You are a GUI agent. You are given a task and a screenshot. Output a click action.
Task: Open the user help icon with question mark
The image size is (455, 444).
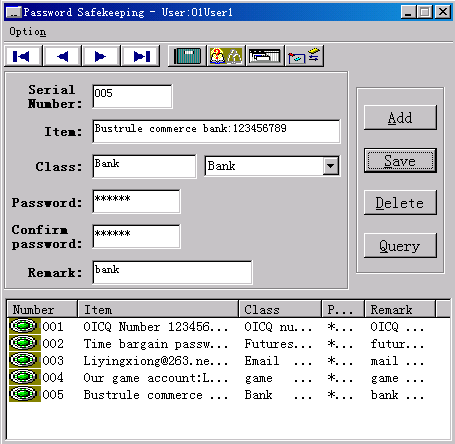[x=226, y=56]
